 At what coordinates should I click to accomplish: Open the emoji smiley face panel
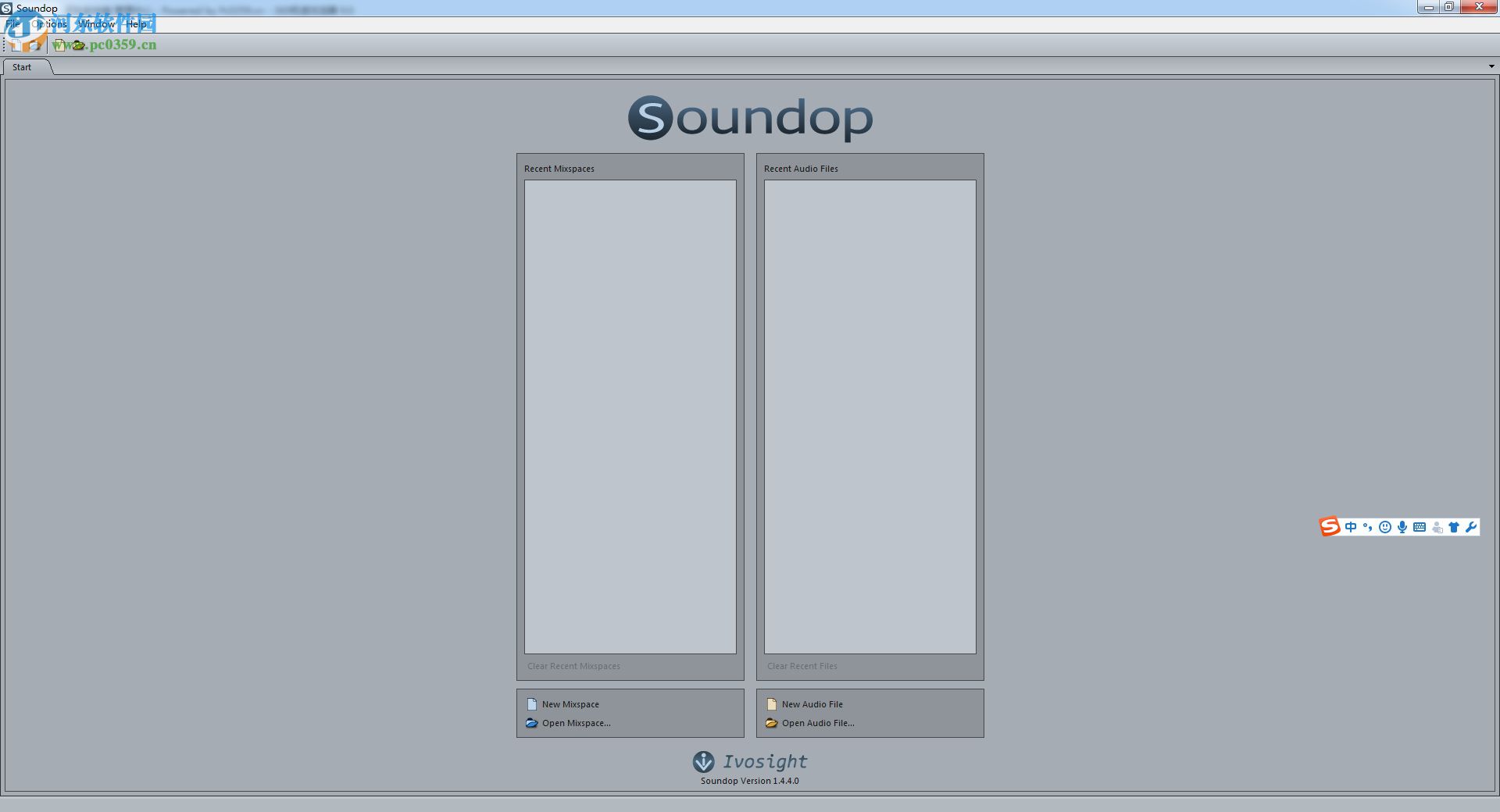tap(1385, 527)
